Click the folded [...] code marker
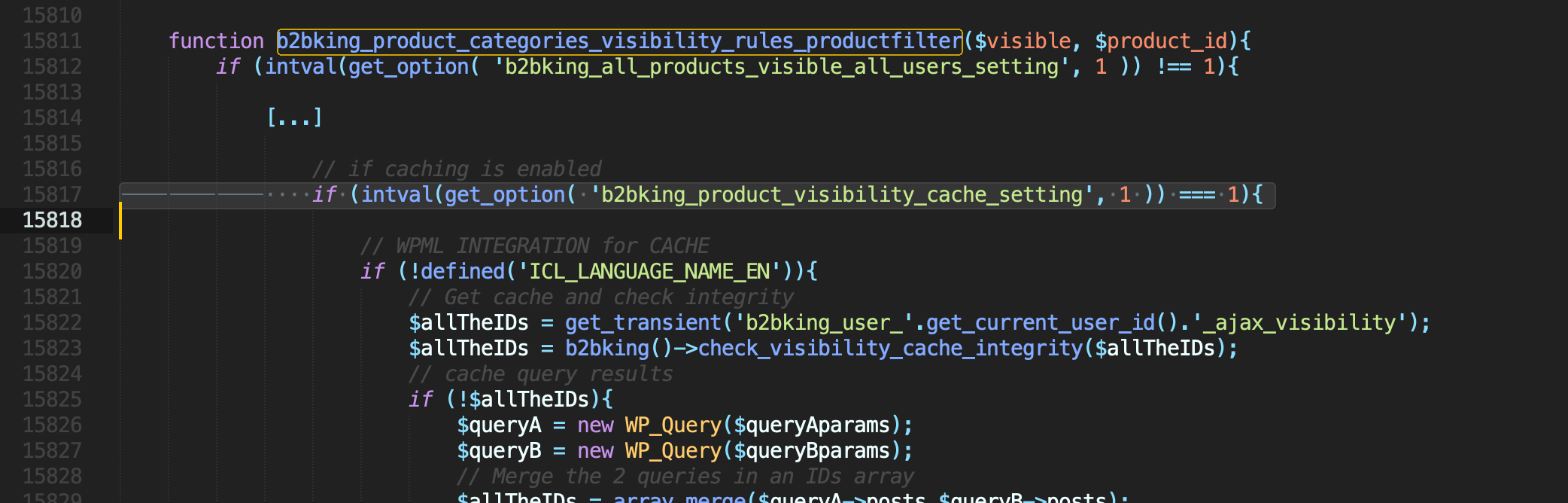The image size is (1568, 503). pos(294,117)
